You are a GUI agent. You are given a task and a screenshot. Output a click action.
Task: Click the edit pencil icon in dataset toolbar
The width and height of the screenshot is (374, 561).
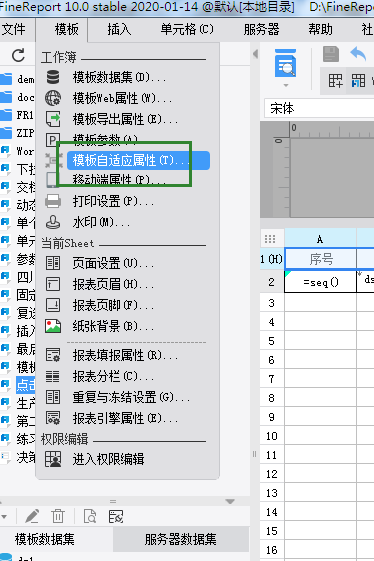click(32, 516)
